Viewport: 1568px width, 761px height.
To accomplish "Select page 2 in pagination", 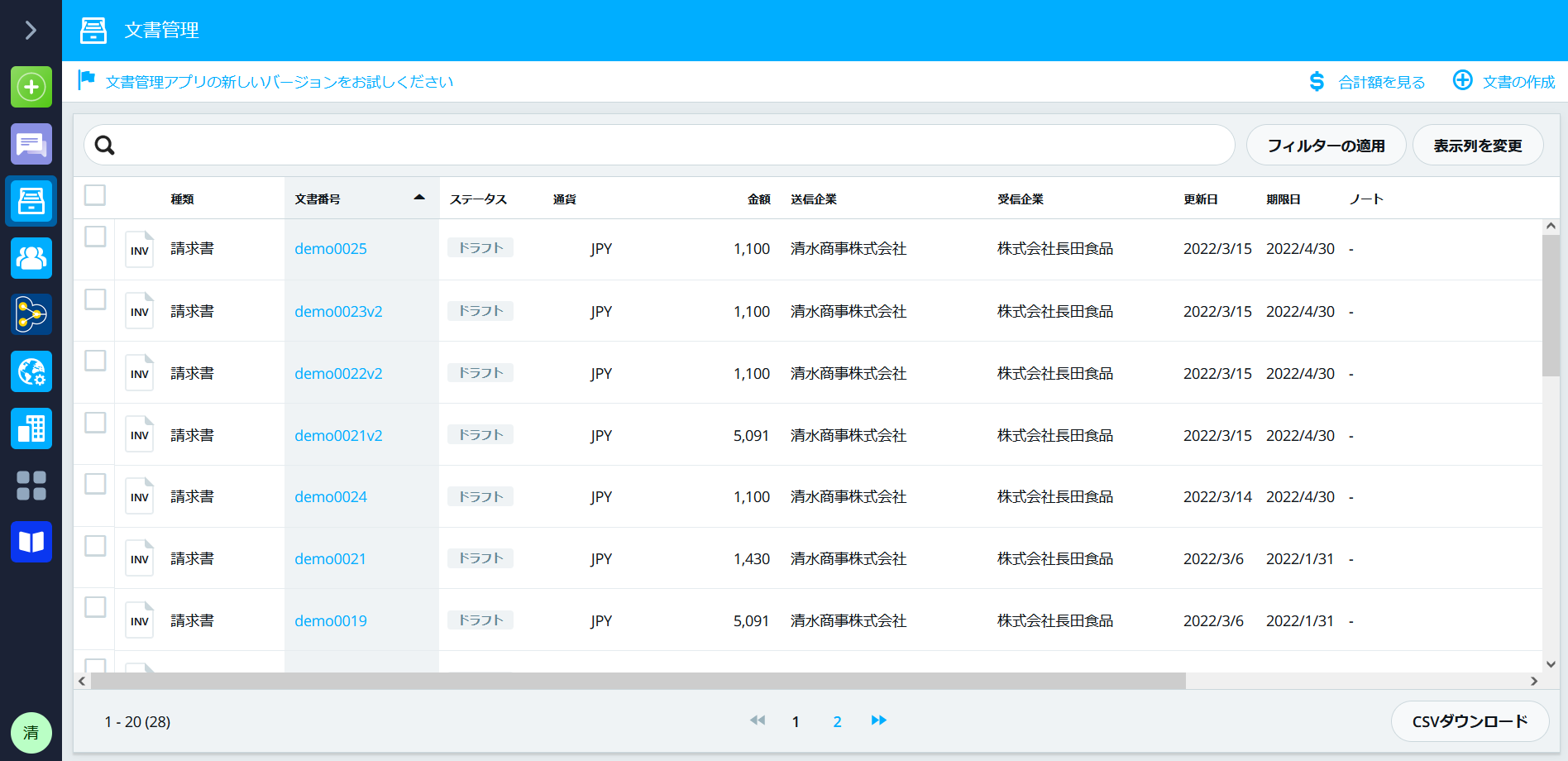I will [x=837, y=722].
